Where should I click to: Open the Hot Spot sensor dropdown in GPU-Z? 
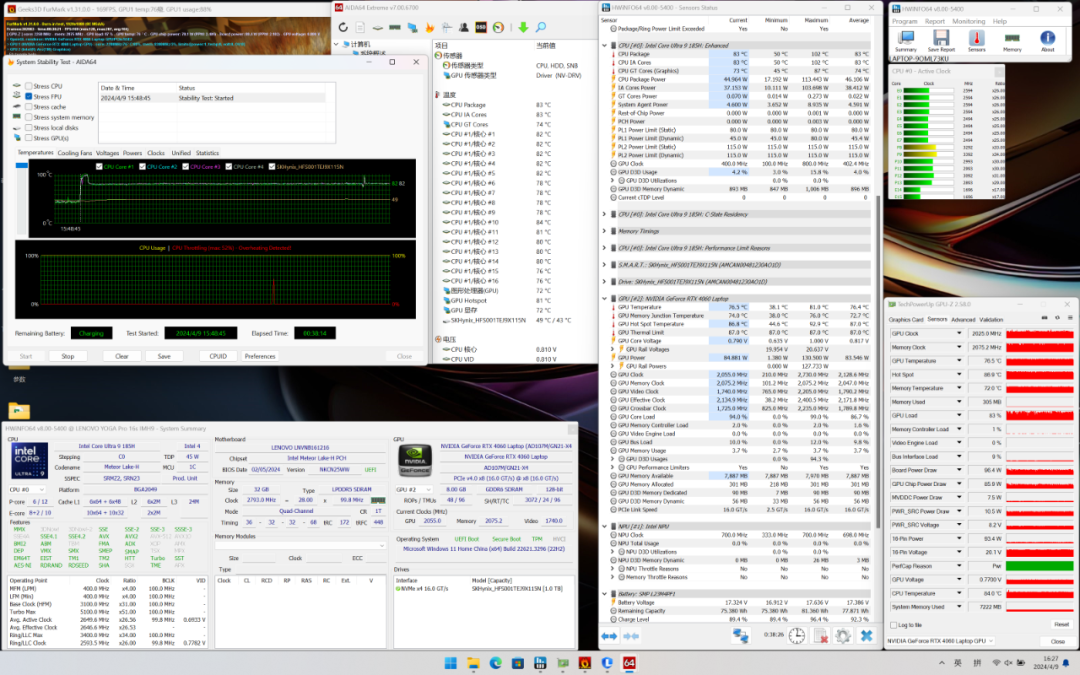click(x=959, y=375)
